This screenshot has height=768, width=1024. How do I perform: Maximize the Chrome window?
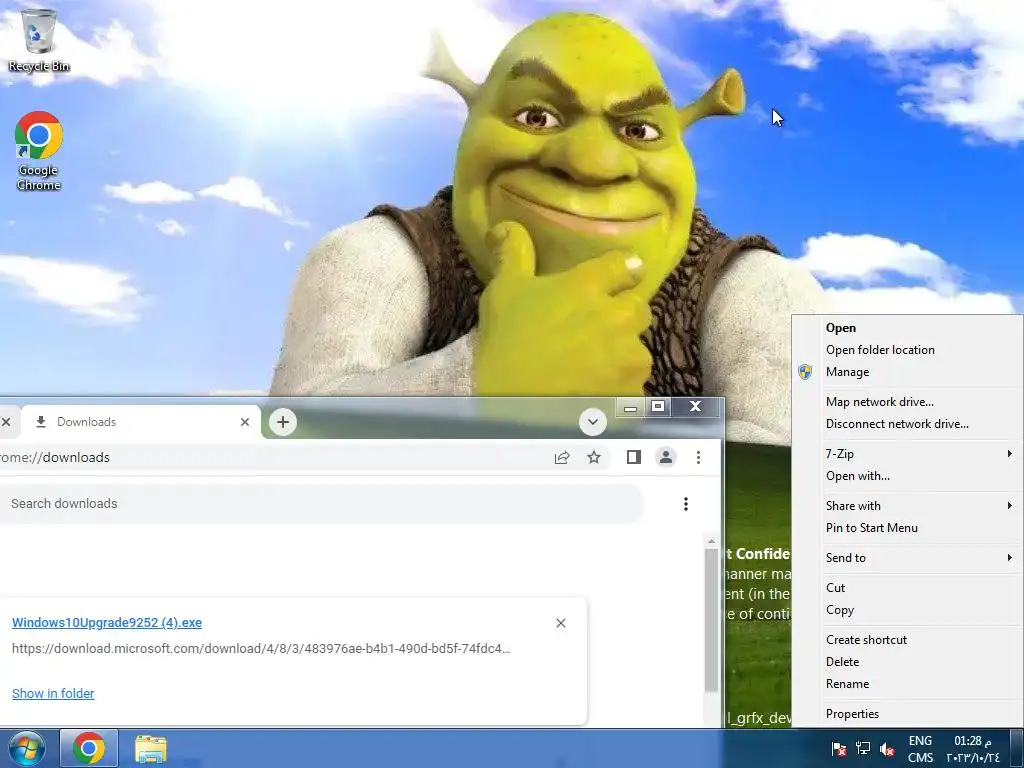(x=658, y=407)
